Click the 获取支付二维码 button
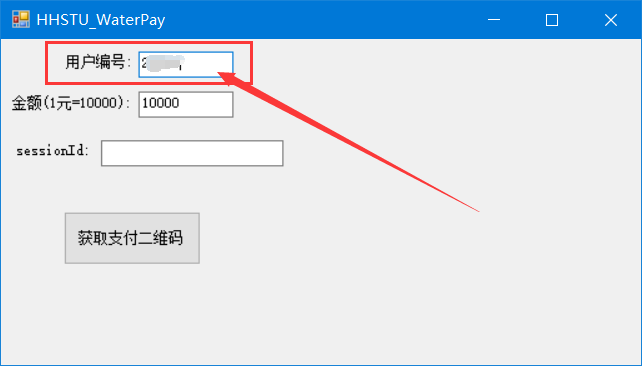The width and height of the screenshot is (642, 366). click(x=132, y=238)
